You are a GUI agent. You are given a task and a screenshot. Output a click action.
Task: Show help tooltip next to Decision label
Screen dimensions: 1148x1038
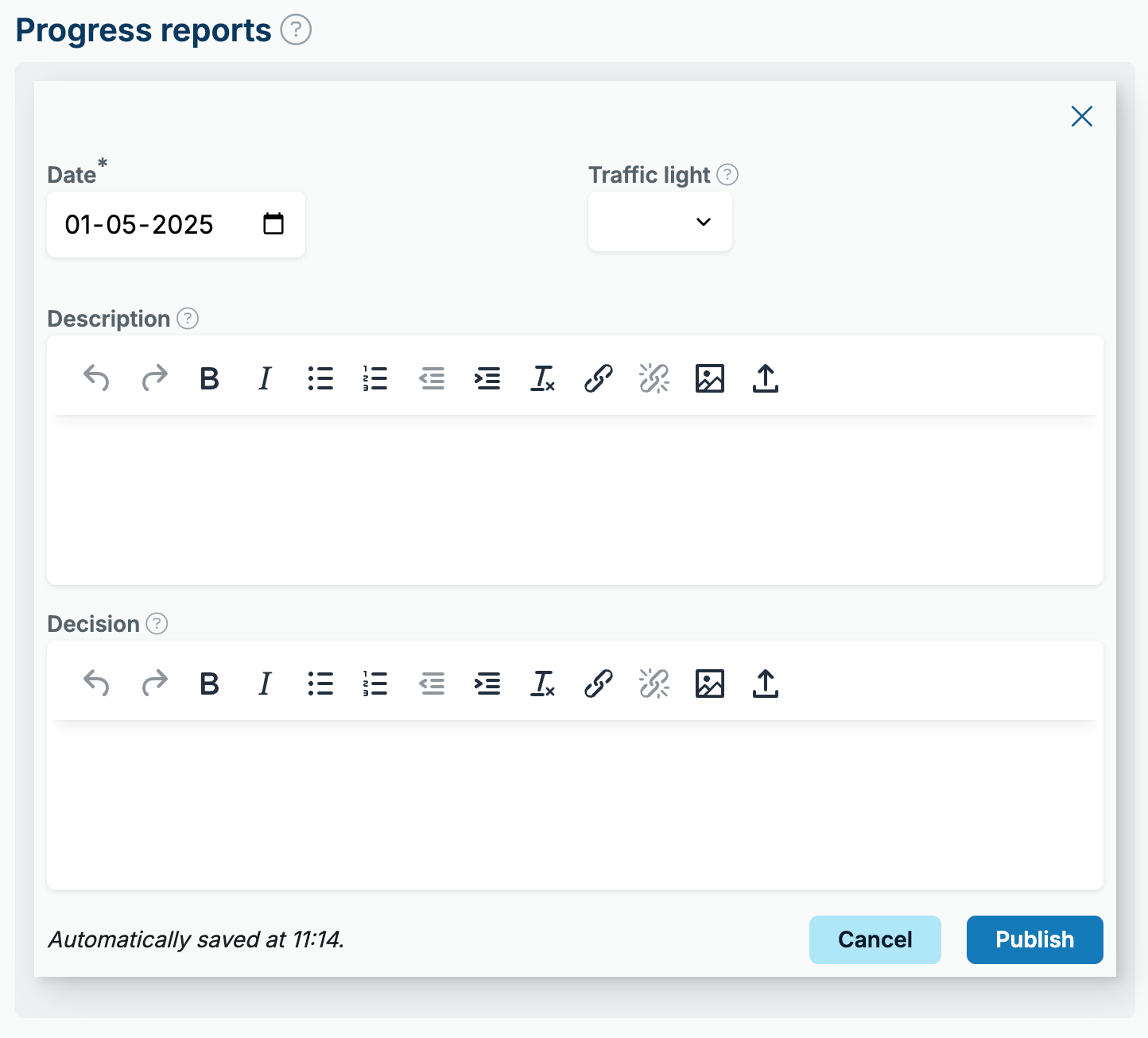[x=157, y=624]
